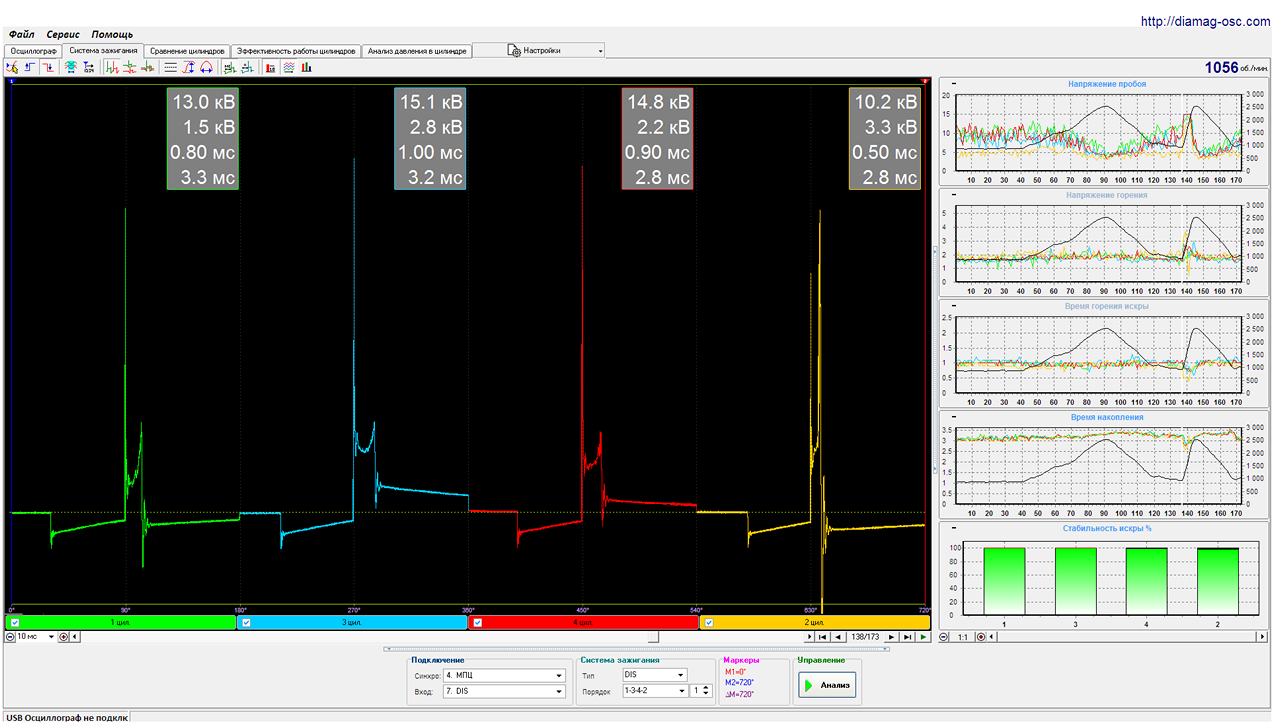This screenshot has width=1280, height=725.
Task: Collapse the Напряжение пробоя graph
Action: (x=953, y=84)
